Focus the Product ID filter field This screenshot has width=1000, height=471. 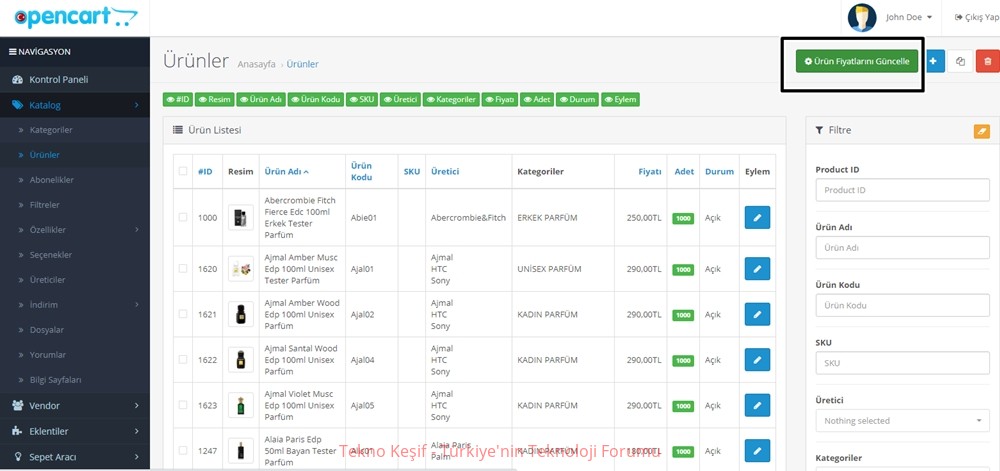pyautogui.click(x=902, y=190)
